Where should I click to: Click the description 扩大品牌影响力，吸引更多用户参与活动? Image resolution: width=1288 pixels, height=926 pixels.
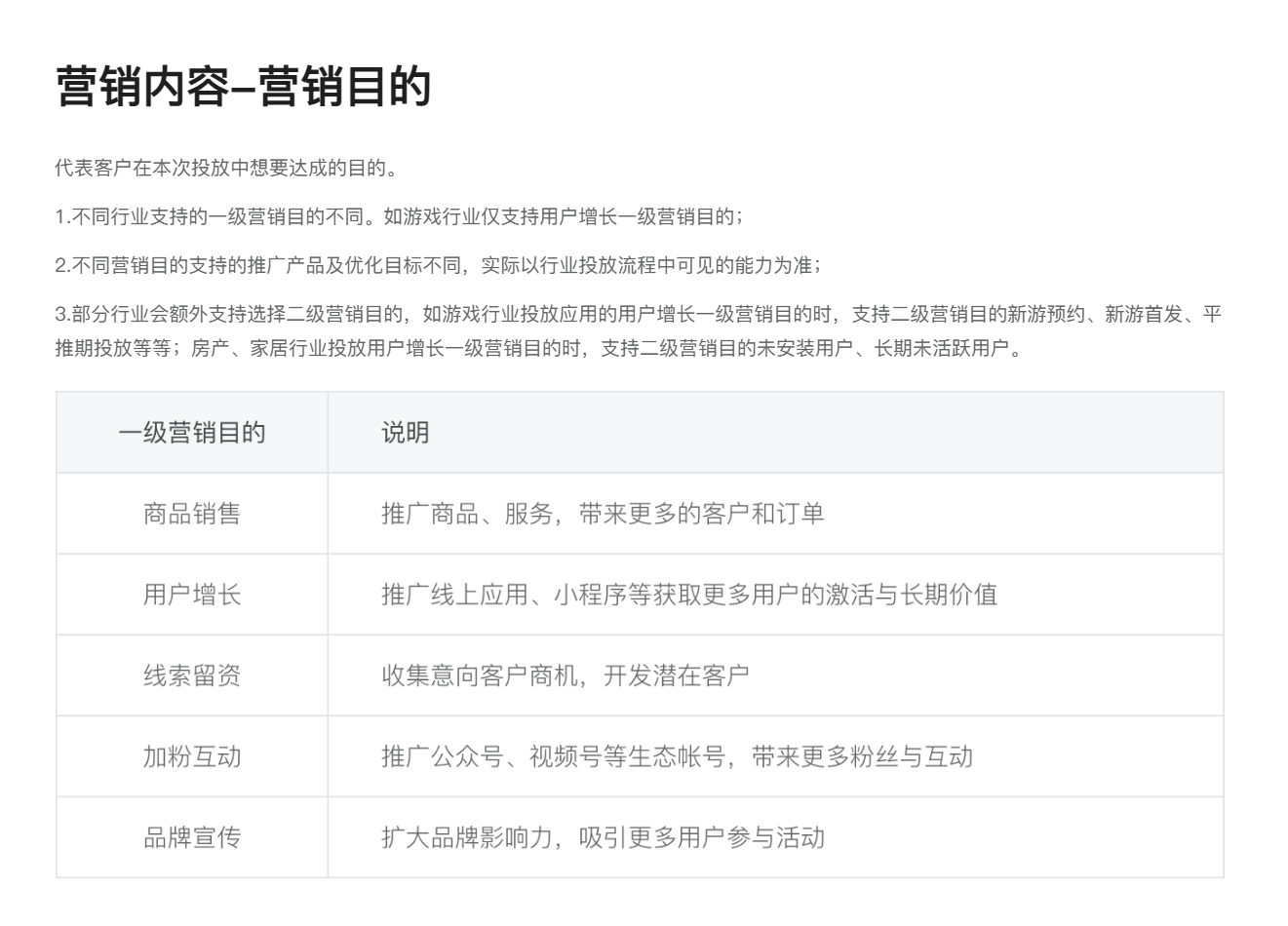pos(603,837)
